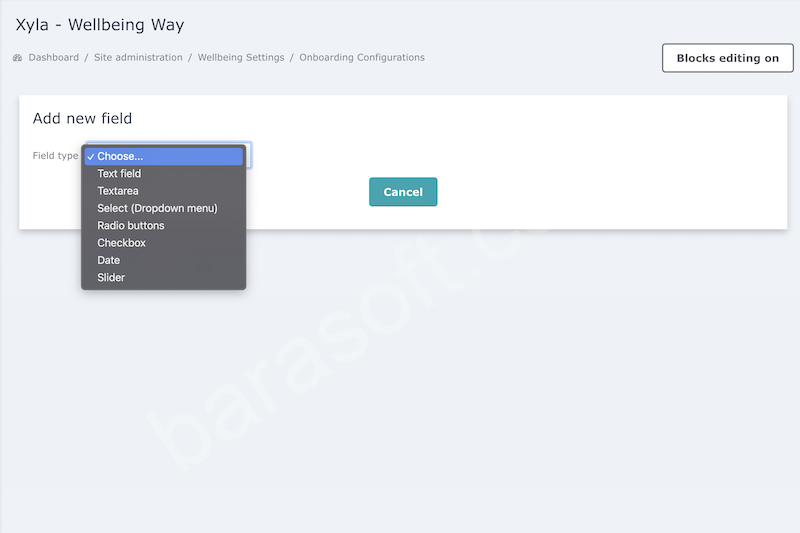800x533 pixels.
Task: Go to Site administration breadcrumb
Action: 138,58
